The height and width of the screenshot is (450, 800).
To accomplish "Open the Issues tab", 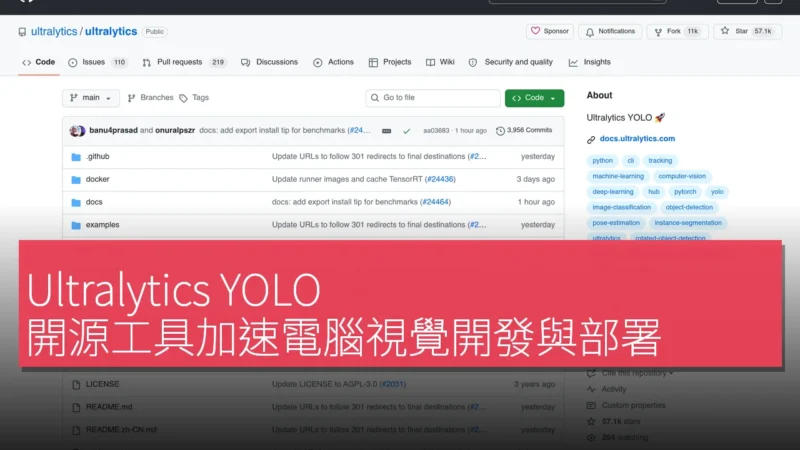I will (97, 62).
